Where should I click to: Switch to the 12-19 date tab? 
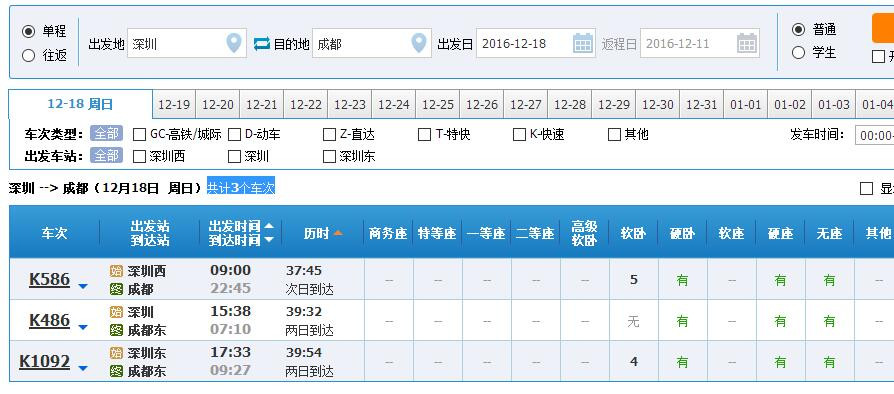click(x=174, y=105)
